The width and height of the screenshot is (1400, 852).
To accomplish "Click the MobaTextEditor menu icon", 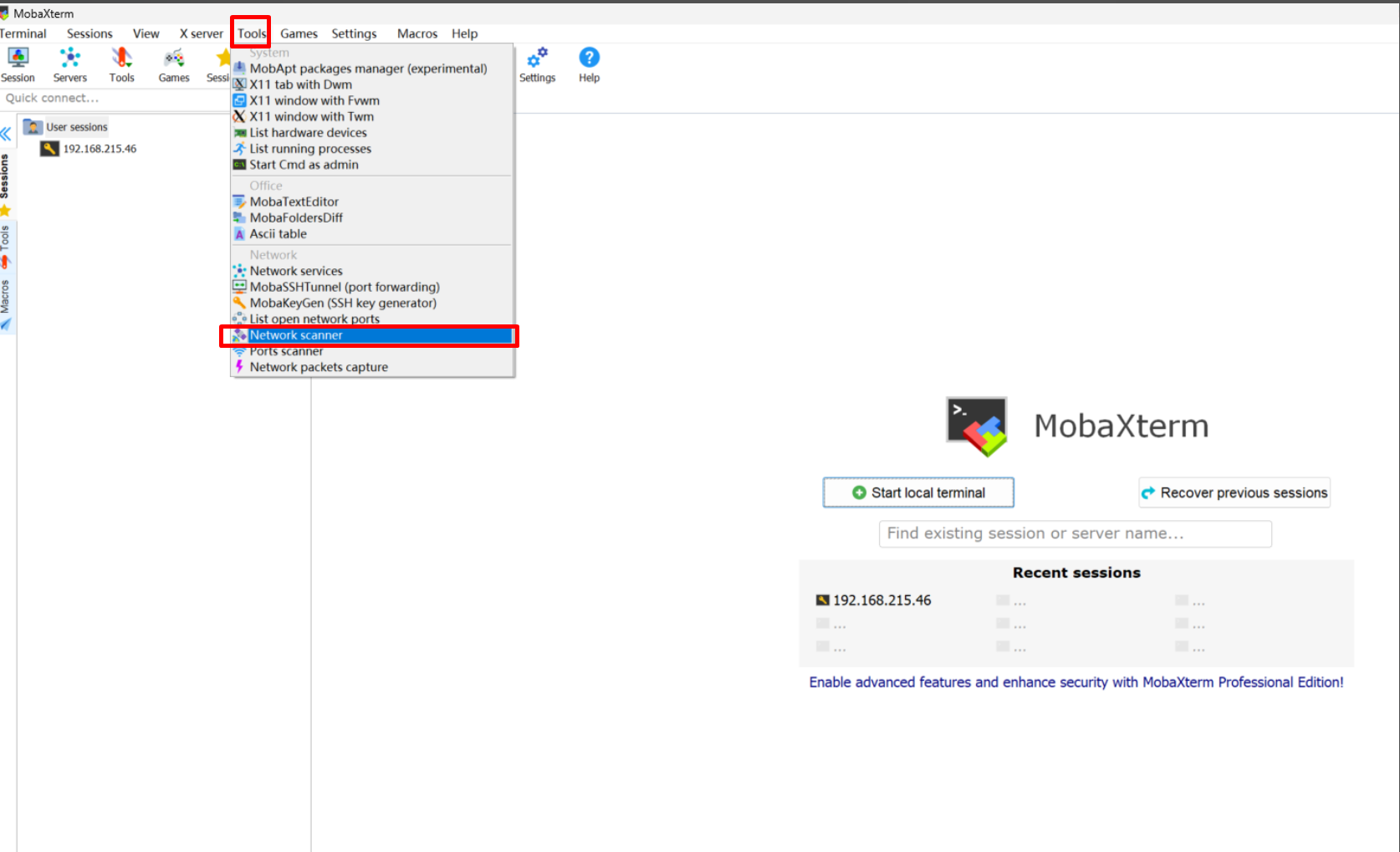I will [x=239, y=202].
